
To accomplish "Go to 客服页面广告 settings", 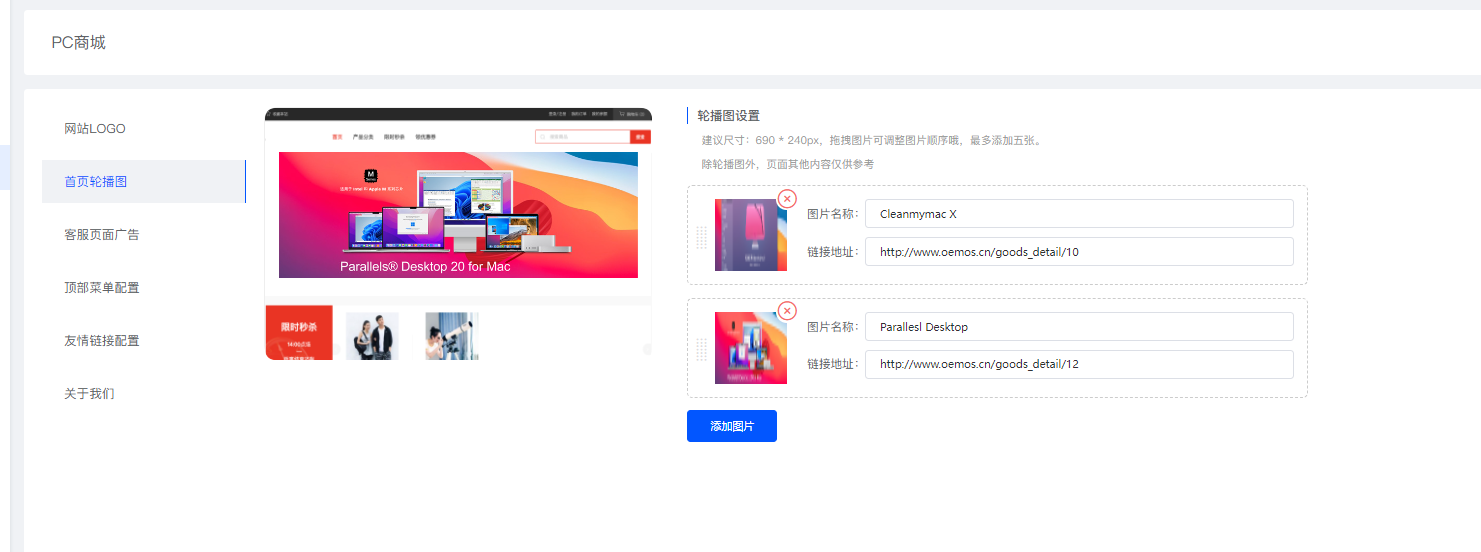I will point(102,235).
